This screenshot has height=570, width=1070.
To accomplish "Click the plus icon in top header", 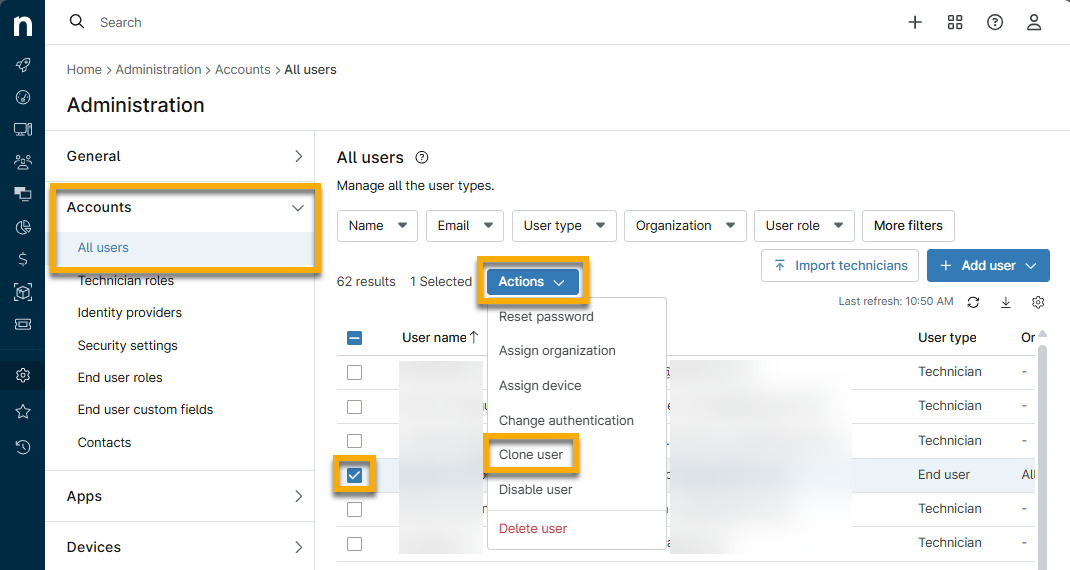I will click(x=914, y=22).
